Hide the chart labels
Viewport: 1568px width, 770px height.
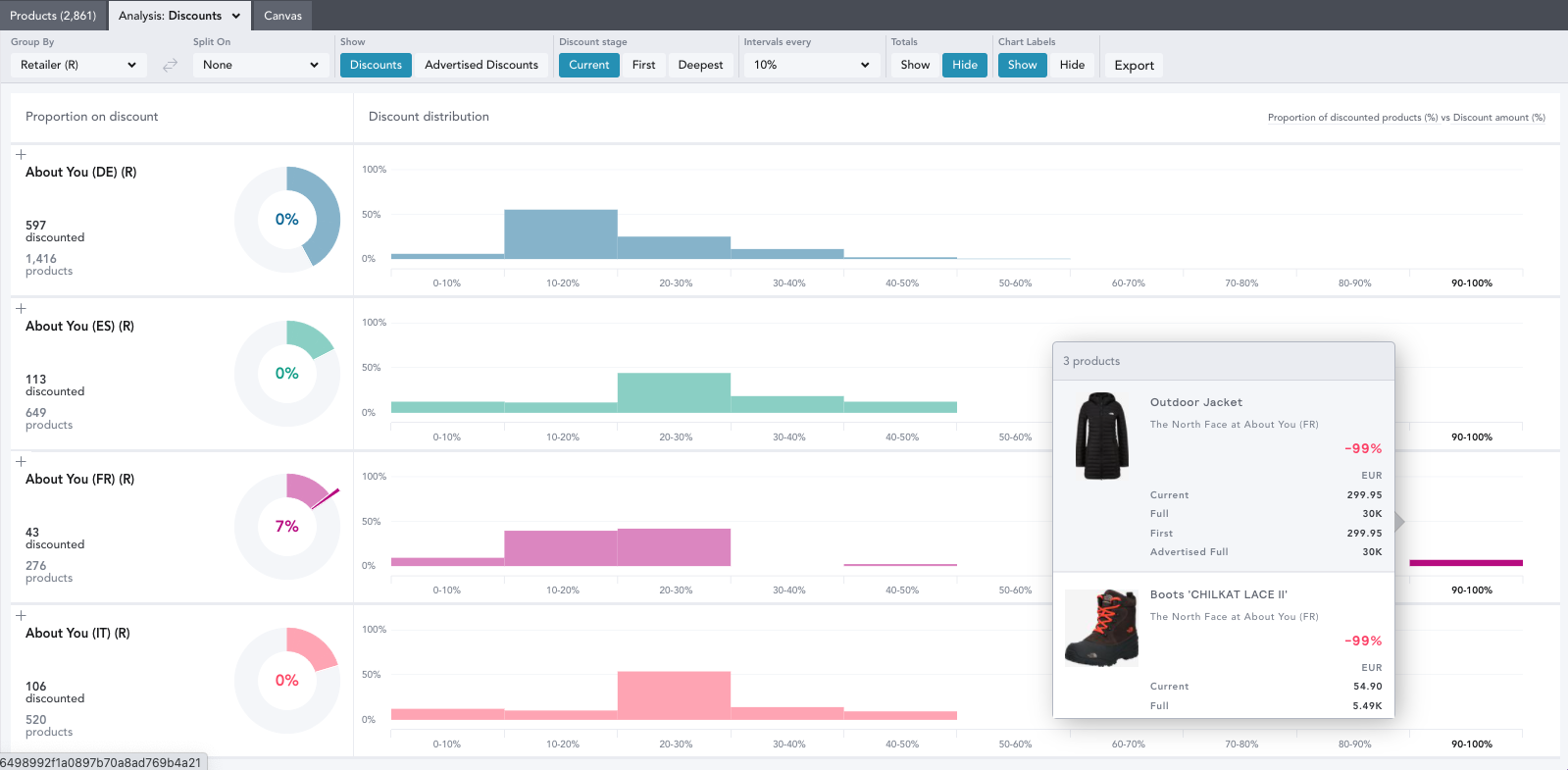[x=1072, y=65]
